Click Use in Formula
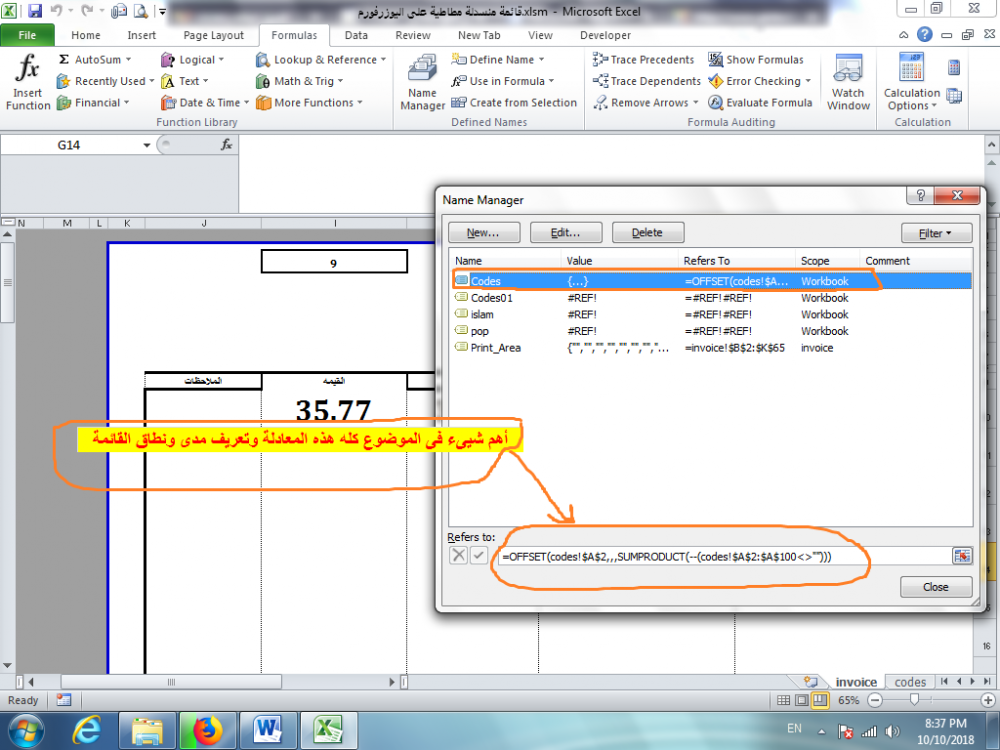This screenshot has width=1000, height=750. [503, 81]
